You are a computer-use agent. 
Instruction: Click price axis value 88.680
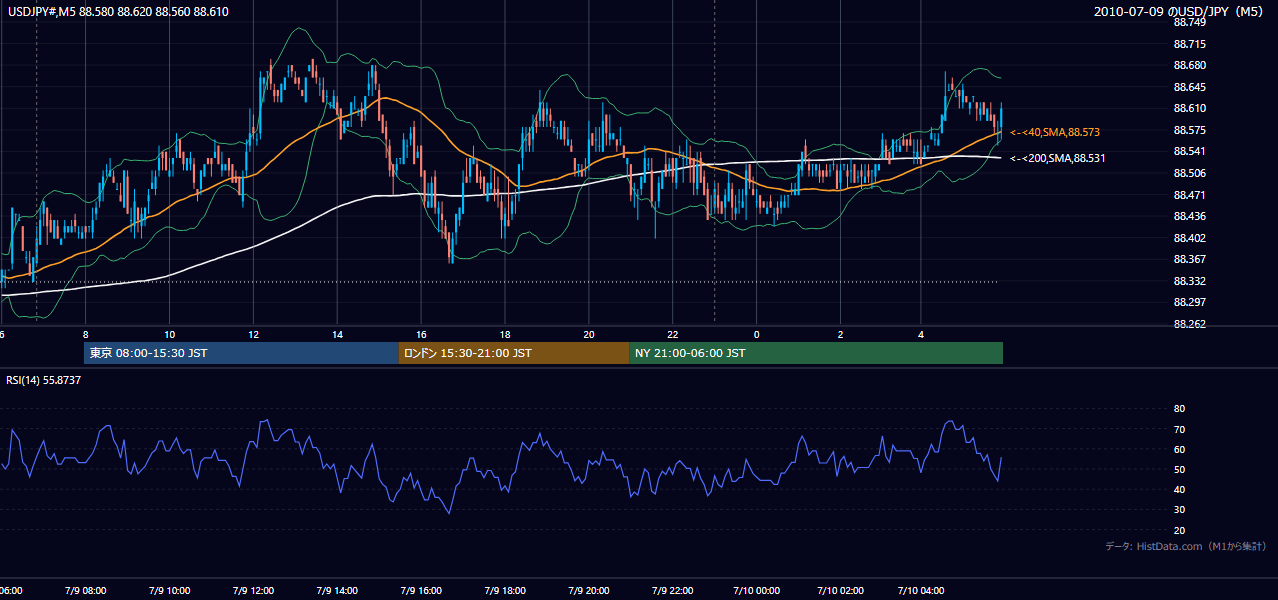pos(1189,65)
